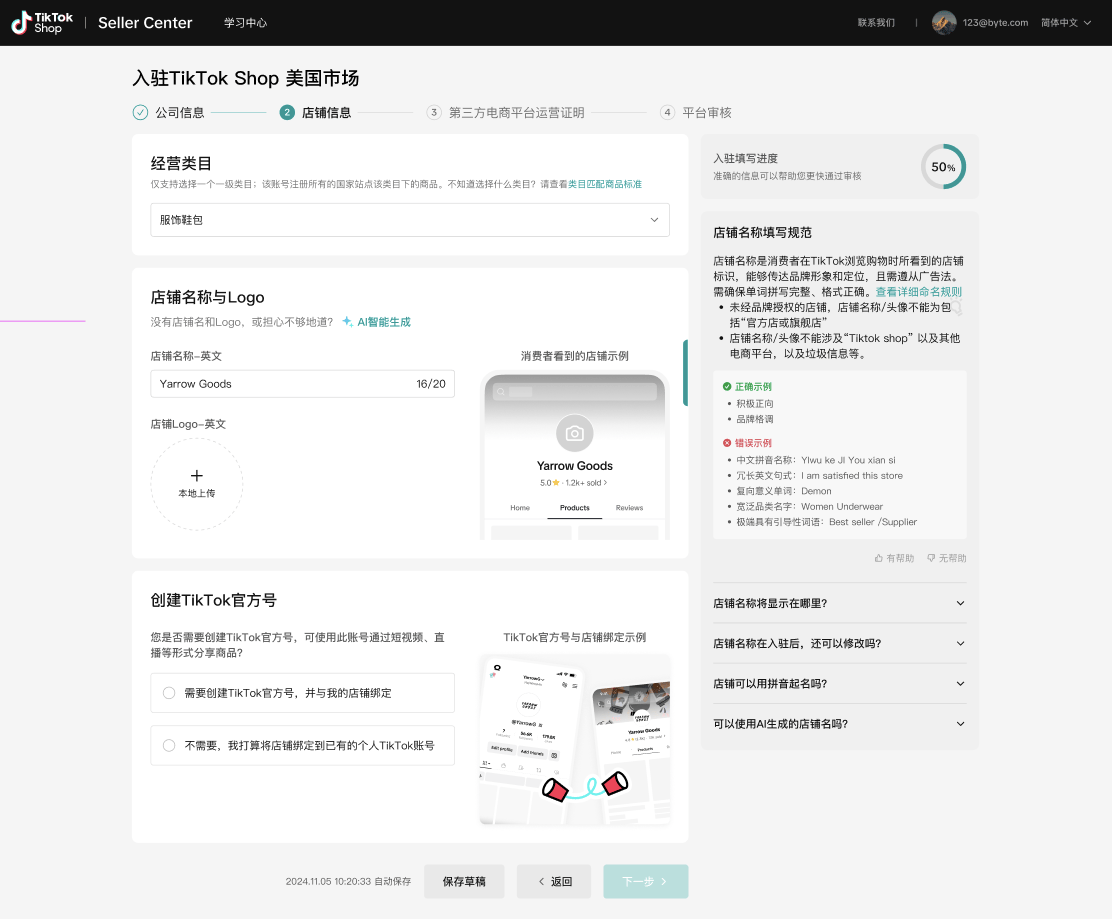The image size is (1112, 919).
Task: Click the camera placeholder in store preview
Action: (574, 433)
